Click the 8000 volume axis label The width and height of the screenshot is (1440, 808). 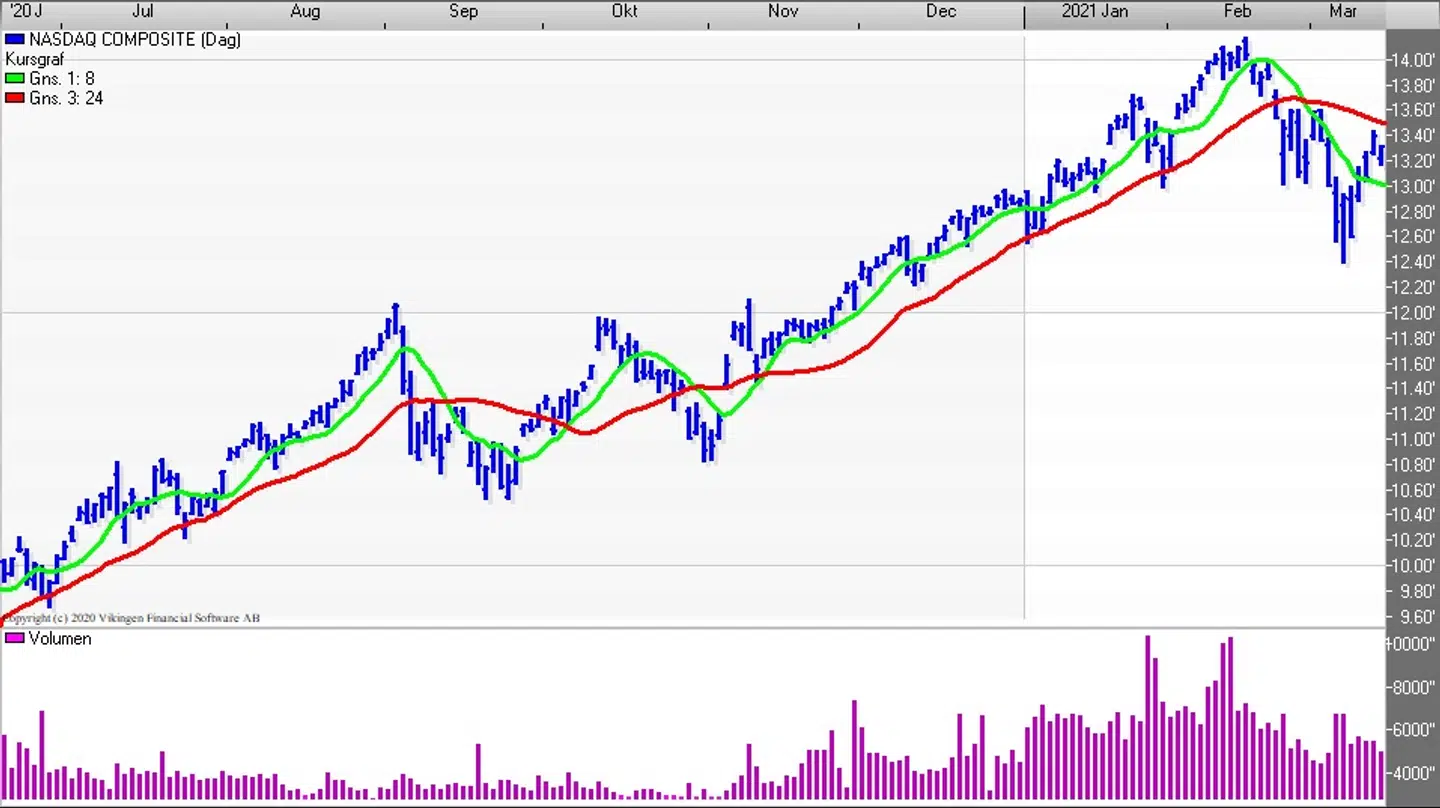pyautogui.click(x=1414, y=687)
